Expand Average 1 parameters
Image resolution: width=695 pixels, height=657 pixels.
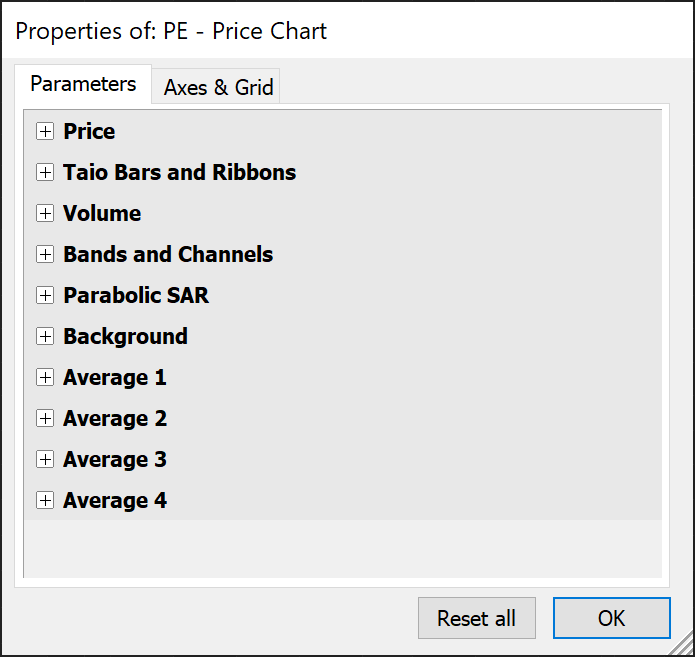45,377
